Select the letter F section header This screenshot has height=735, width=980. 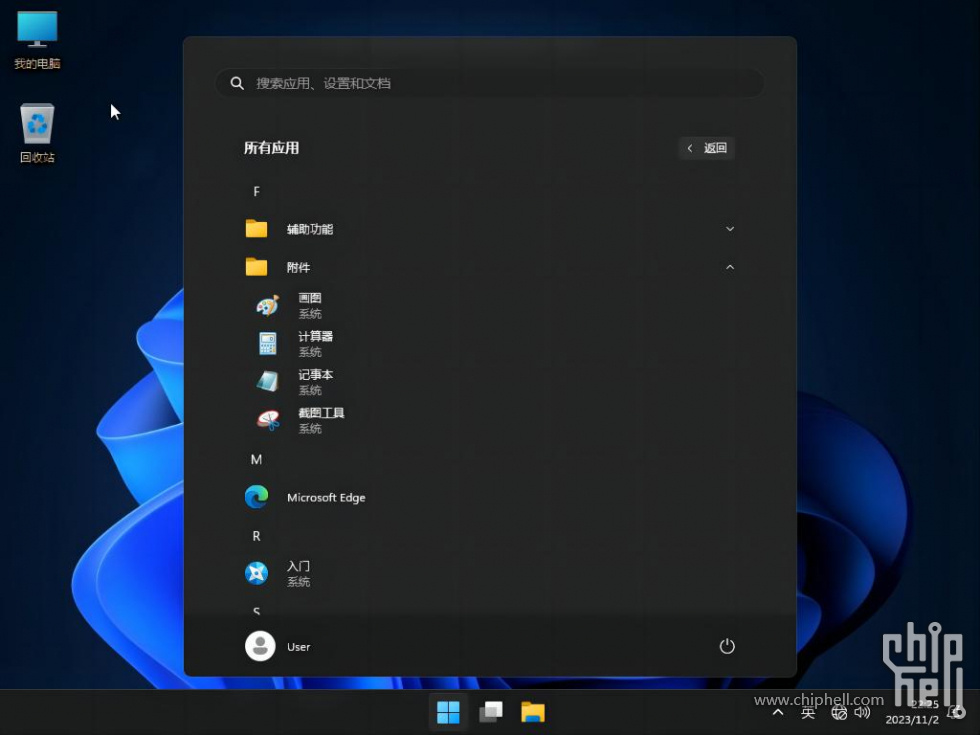tap(256, 192)
